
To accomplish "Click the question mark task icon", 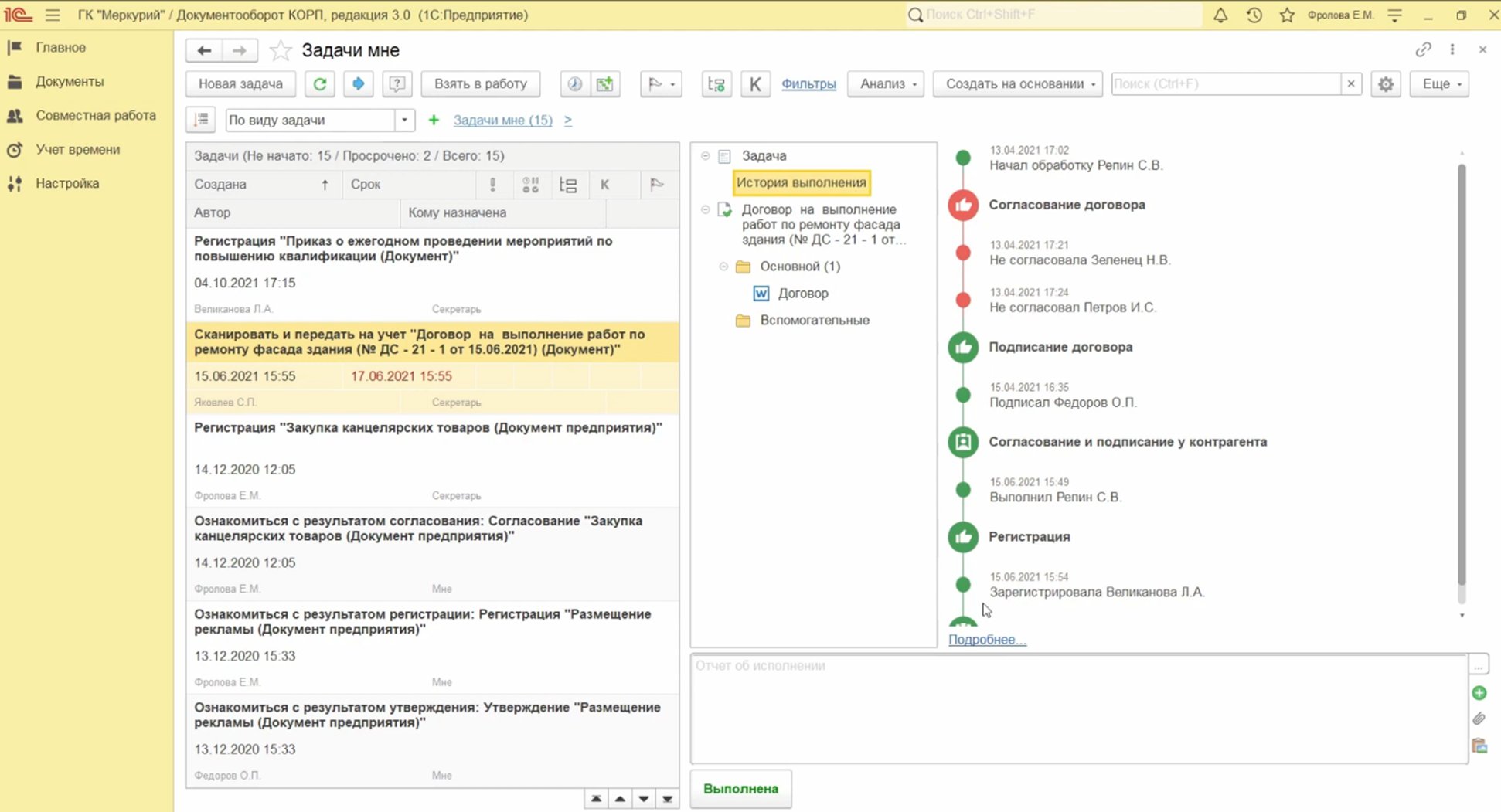I will pos(397,83).
